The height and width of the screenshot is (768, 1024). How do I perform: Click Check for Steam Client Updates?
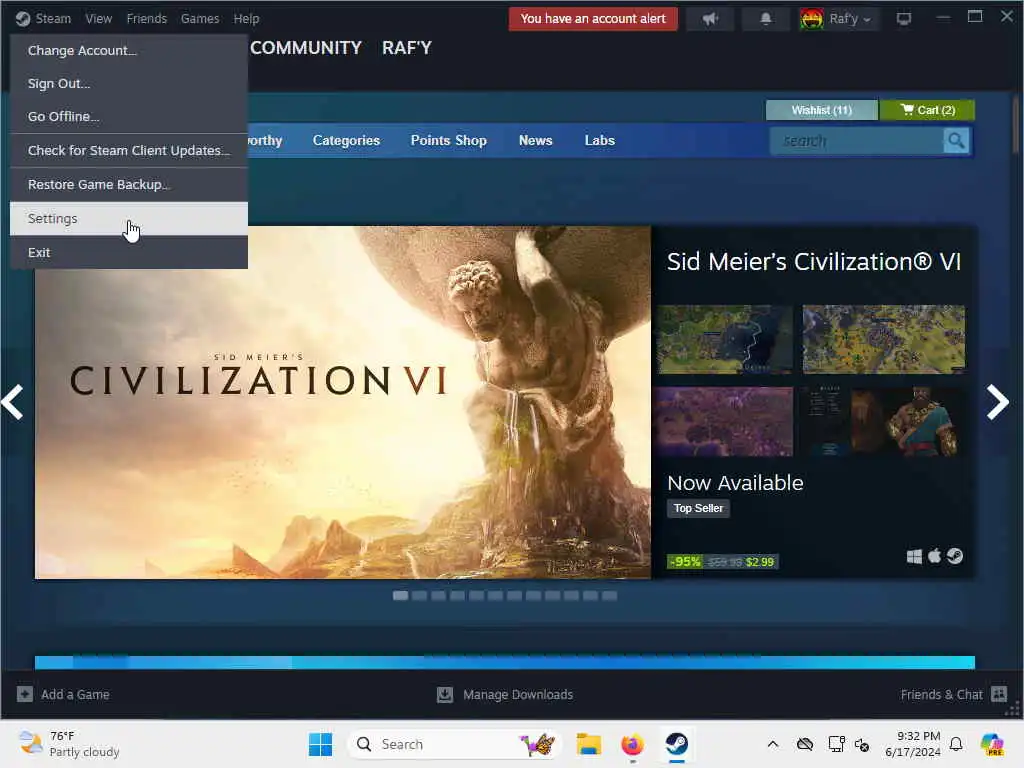tap(129, 150)
